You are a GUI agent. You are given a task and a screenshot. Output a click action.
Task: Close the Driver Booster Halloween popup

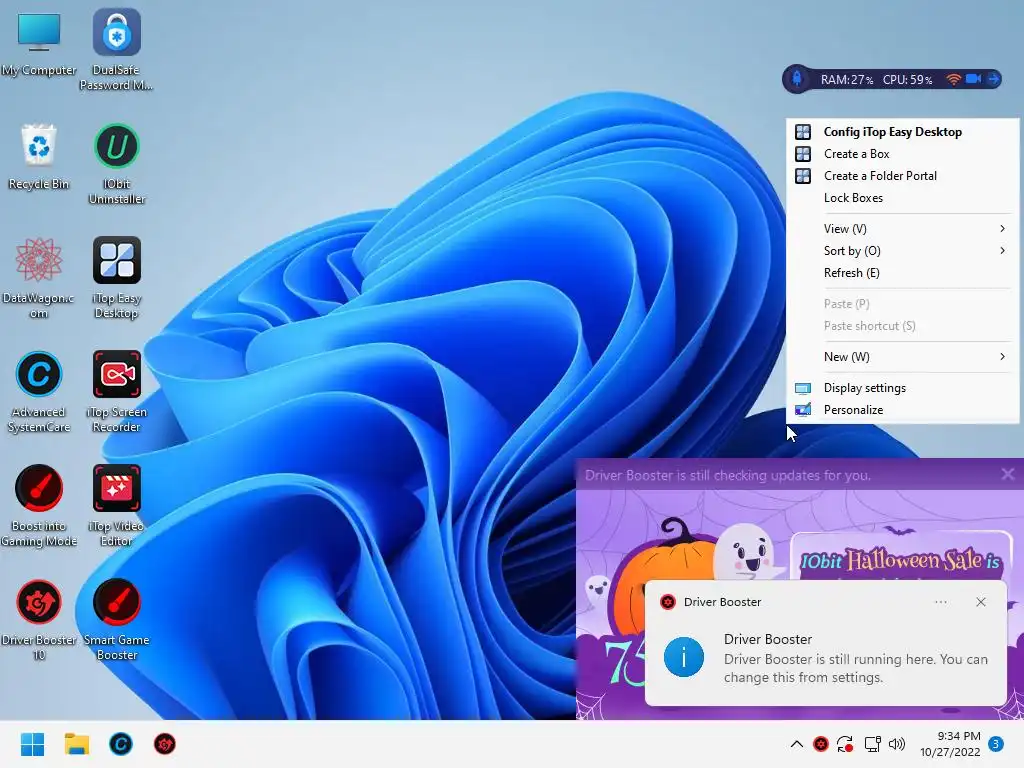pyautogui.click(x=1008, y=474)
